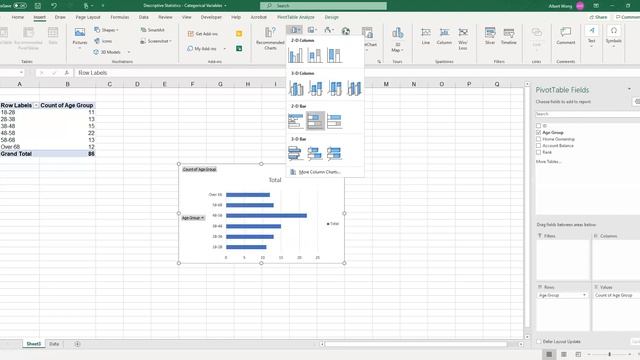This screenshot has width=640, height=360.
Task: Click the More Tables link
Action: pyautogui.click(x=548, y=162)
